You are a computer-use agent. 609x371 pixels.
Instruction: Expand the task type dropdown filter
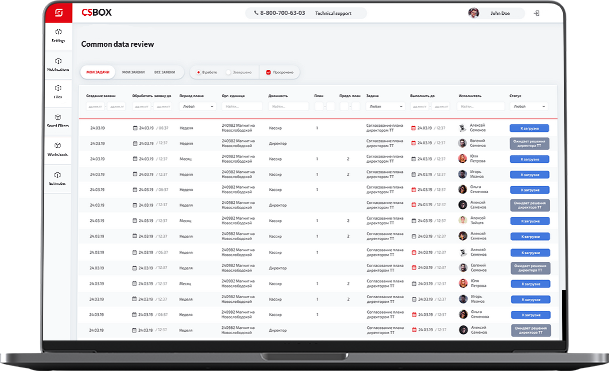(x=385, y=106)
